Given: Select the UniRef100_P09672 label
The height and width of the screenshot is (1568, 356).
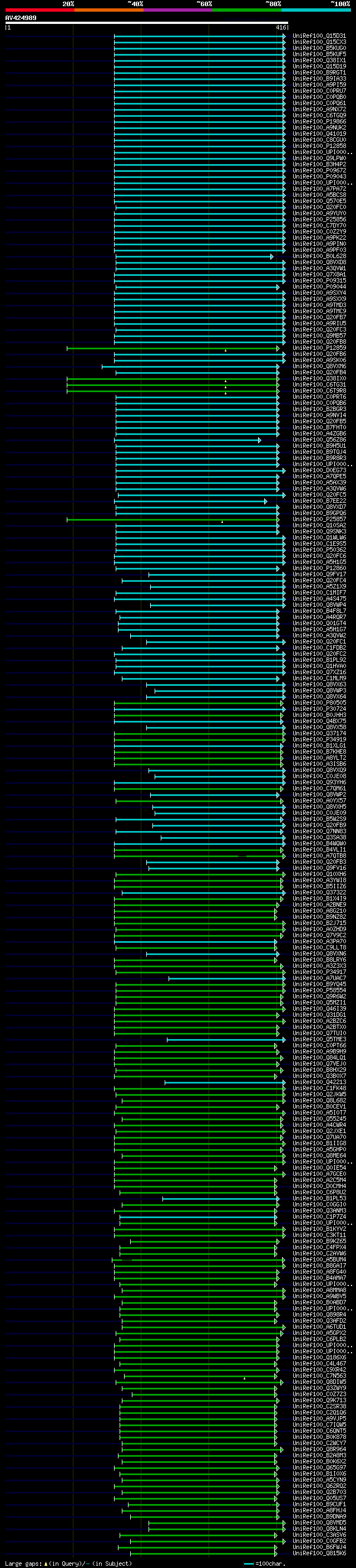Looking at the screenshot, I should tap(319, 170).
